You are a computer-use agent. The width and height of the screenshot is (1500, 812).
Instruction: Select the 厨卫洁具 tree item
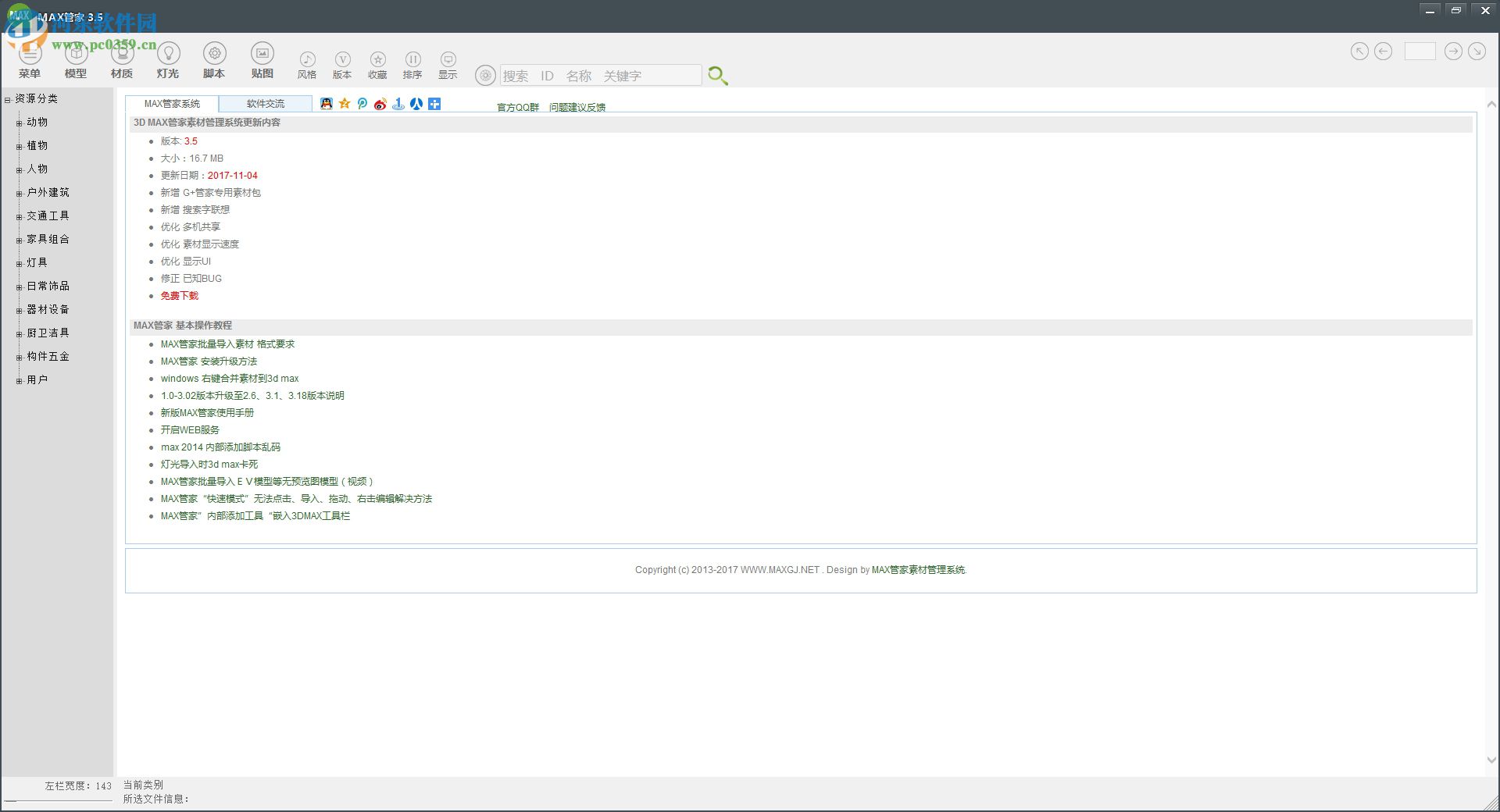[48, 333]
